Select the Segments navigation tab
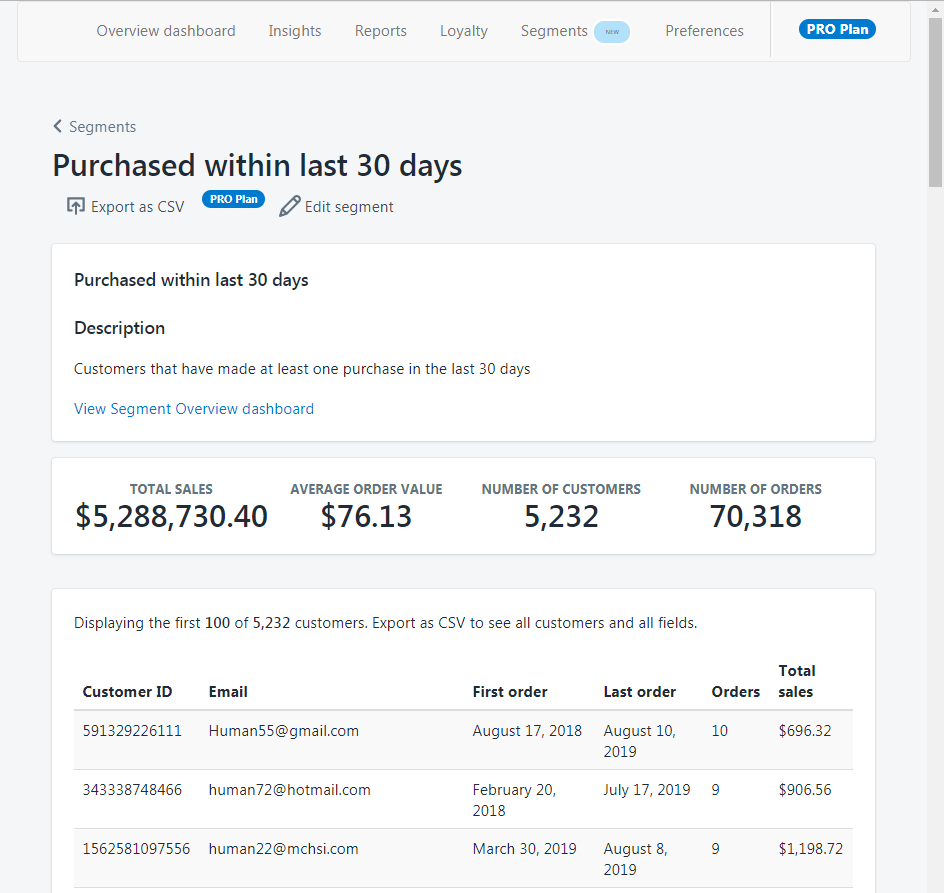Image resolution: width=944 pixels, height=893 pixels. coord(554,31)
